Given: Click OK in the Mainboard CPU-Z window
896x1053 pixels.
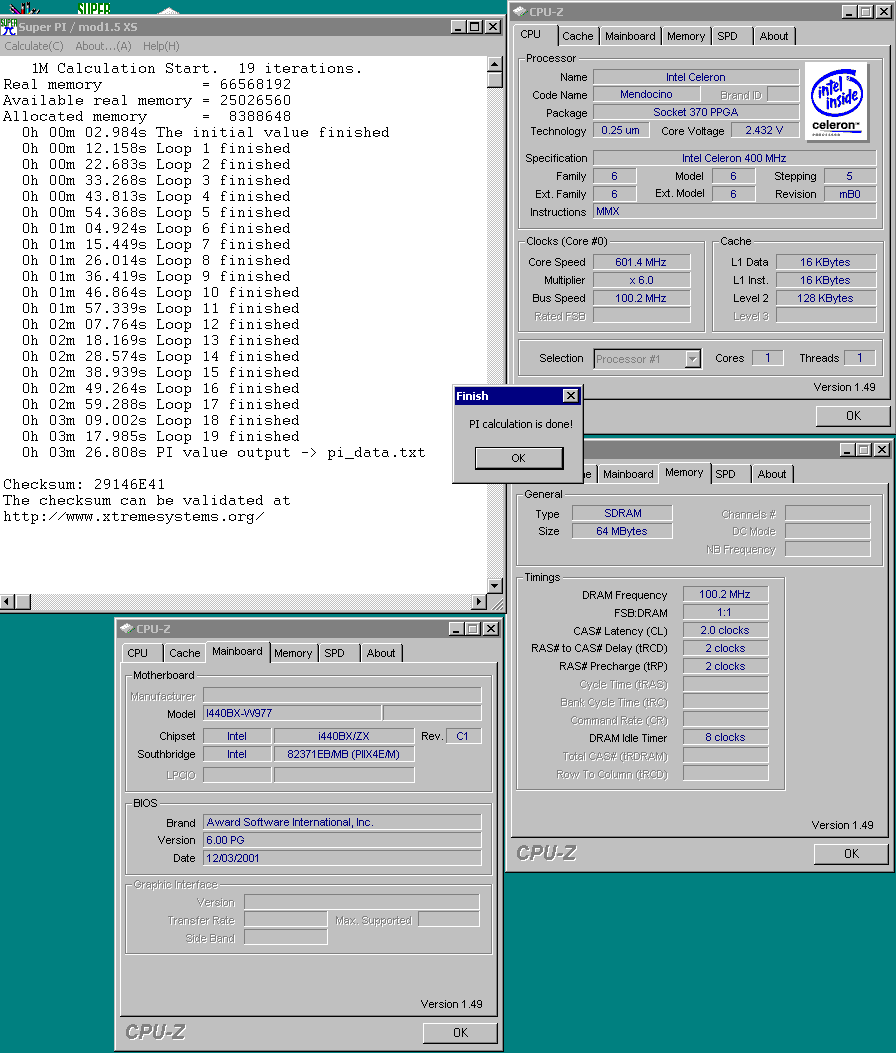Looking at the screenshot, I should 460,1033.
